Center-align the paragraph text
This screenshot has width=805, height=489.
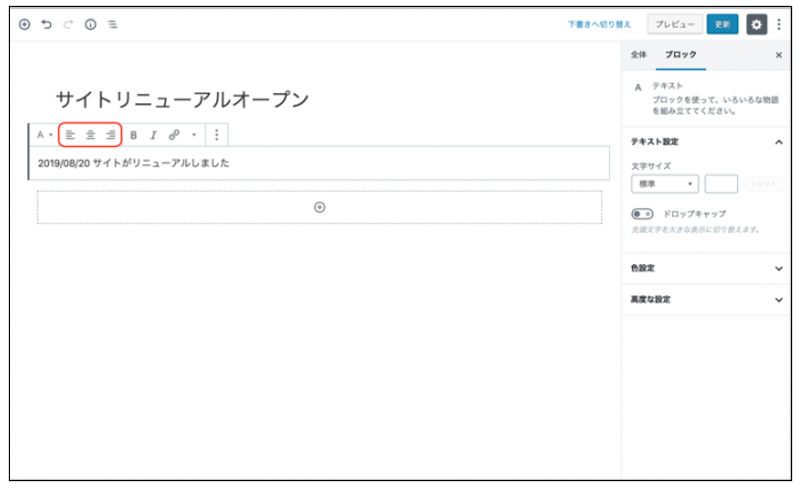pyautogui.click(x=90, y=134)
